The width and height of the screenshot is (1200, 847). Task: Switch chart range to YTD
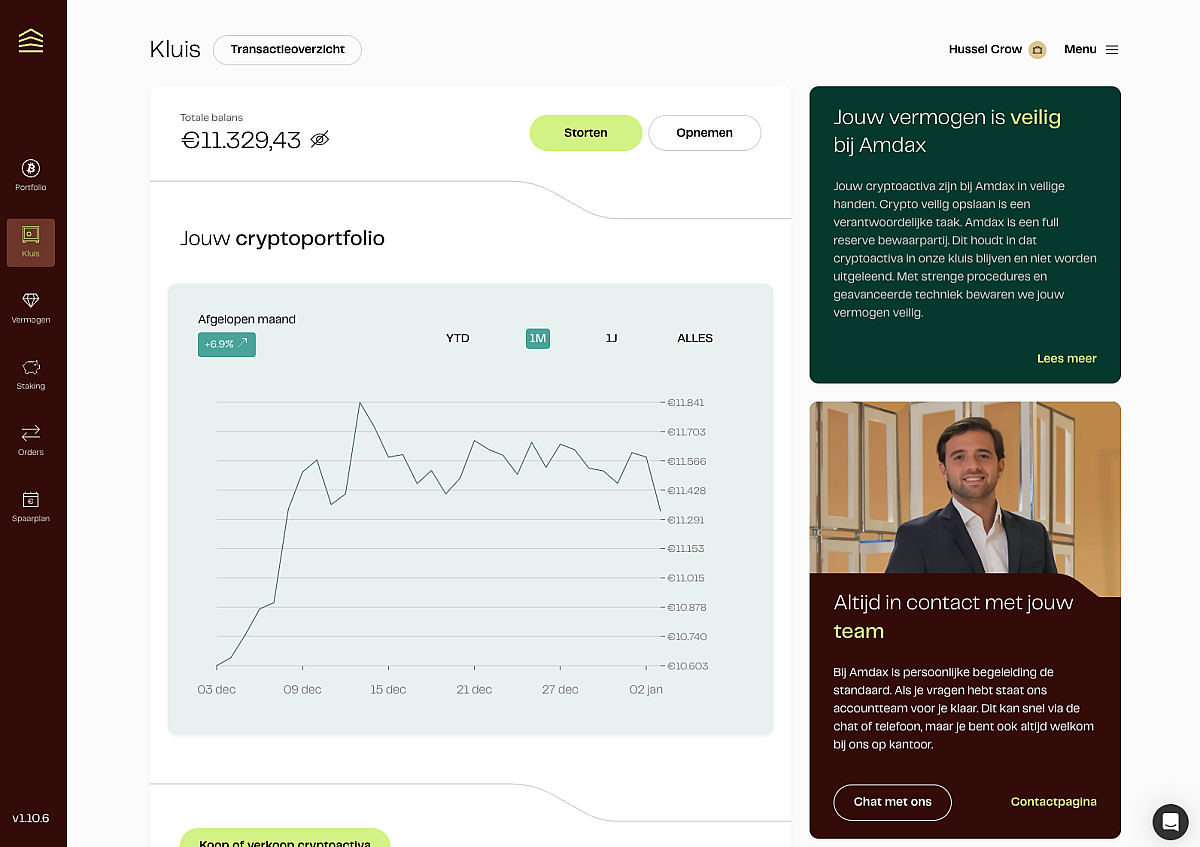coord(458,338)
